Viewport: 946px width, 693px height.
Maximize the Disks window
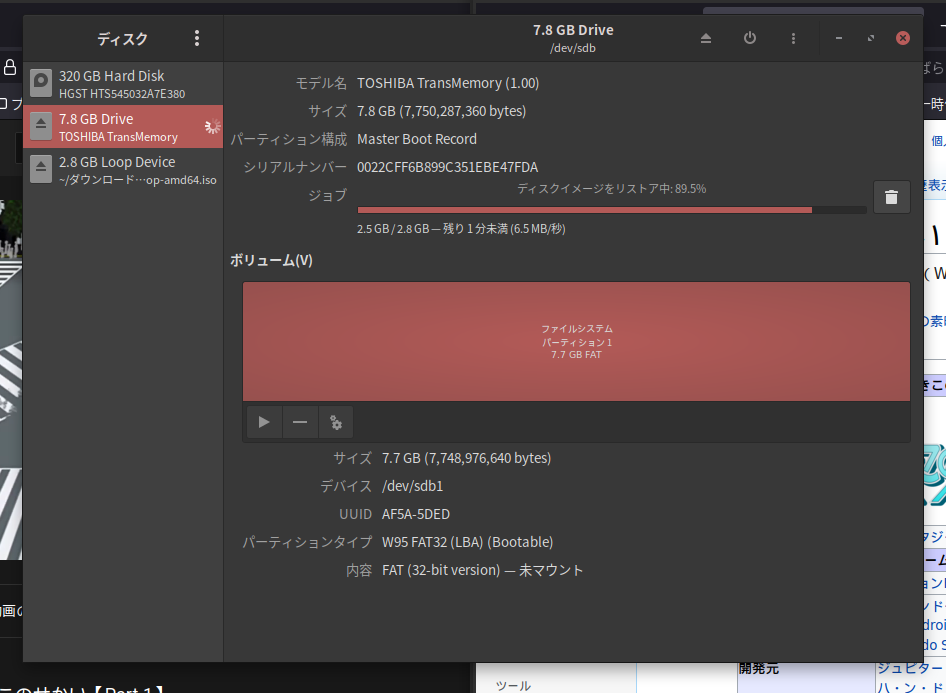871,38
